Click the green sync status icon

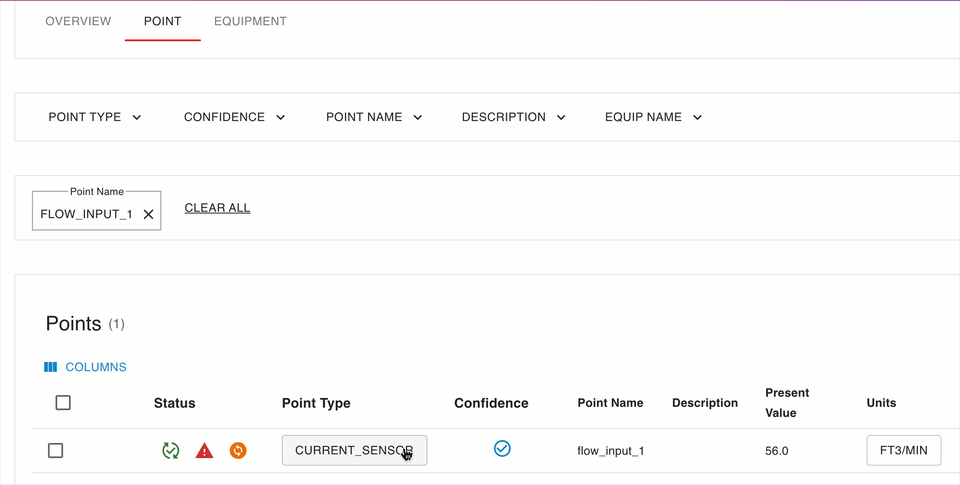(170, 451)
